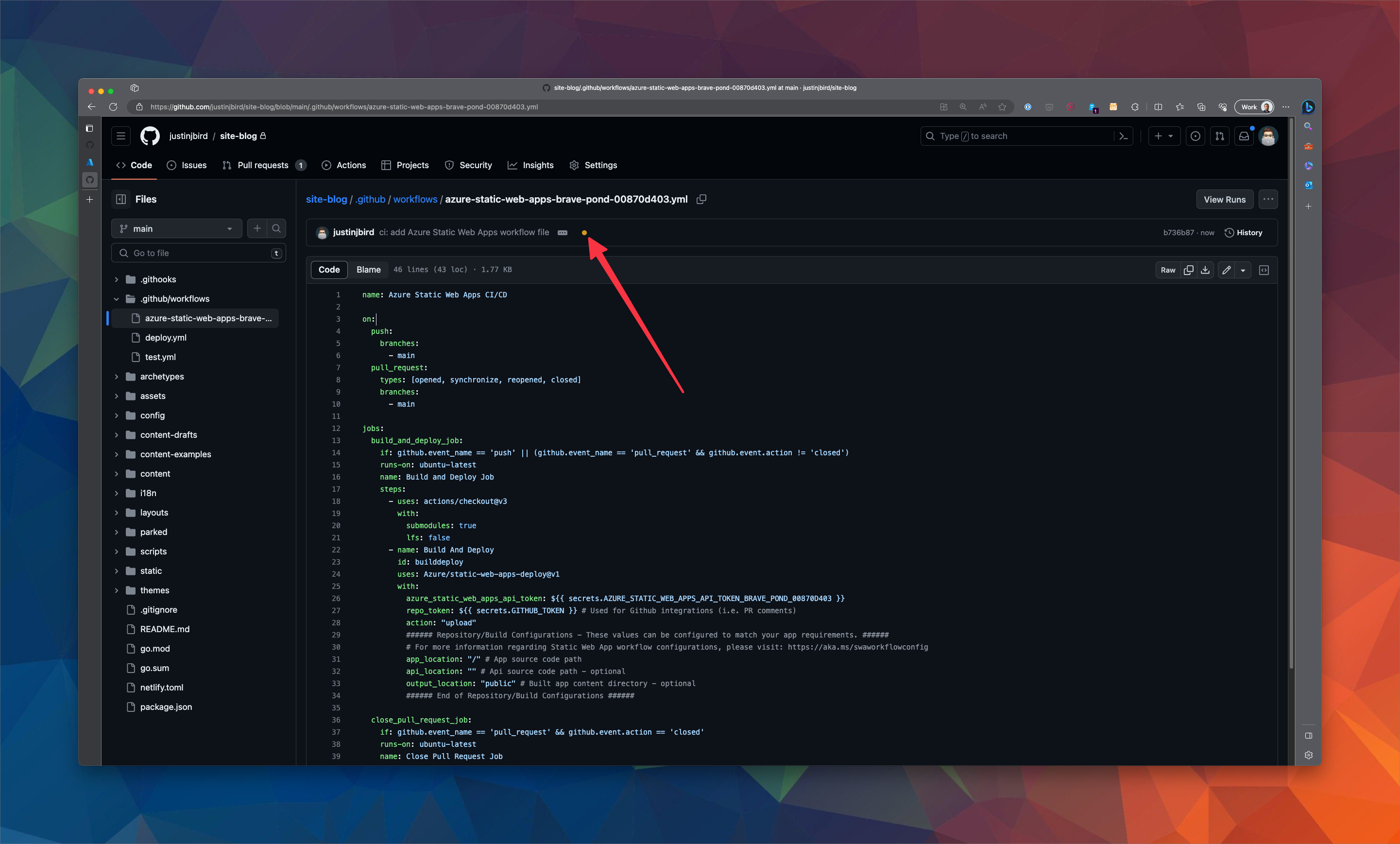Image resolution: width=1400 pixels, height=844 pixels.
Task: Open the site-blog breadcrumb link
Action: click(326, 199)
